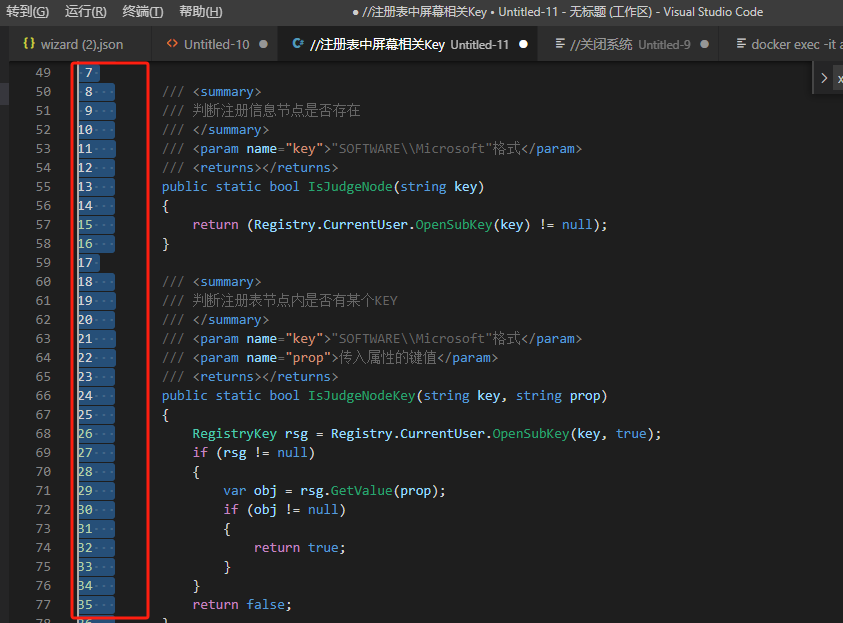Open the 运行(R) menu
843x623 pixels.
coord(85,12)
